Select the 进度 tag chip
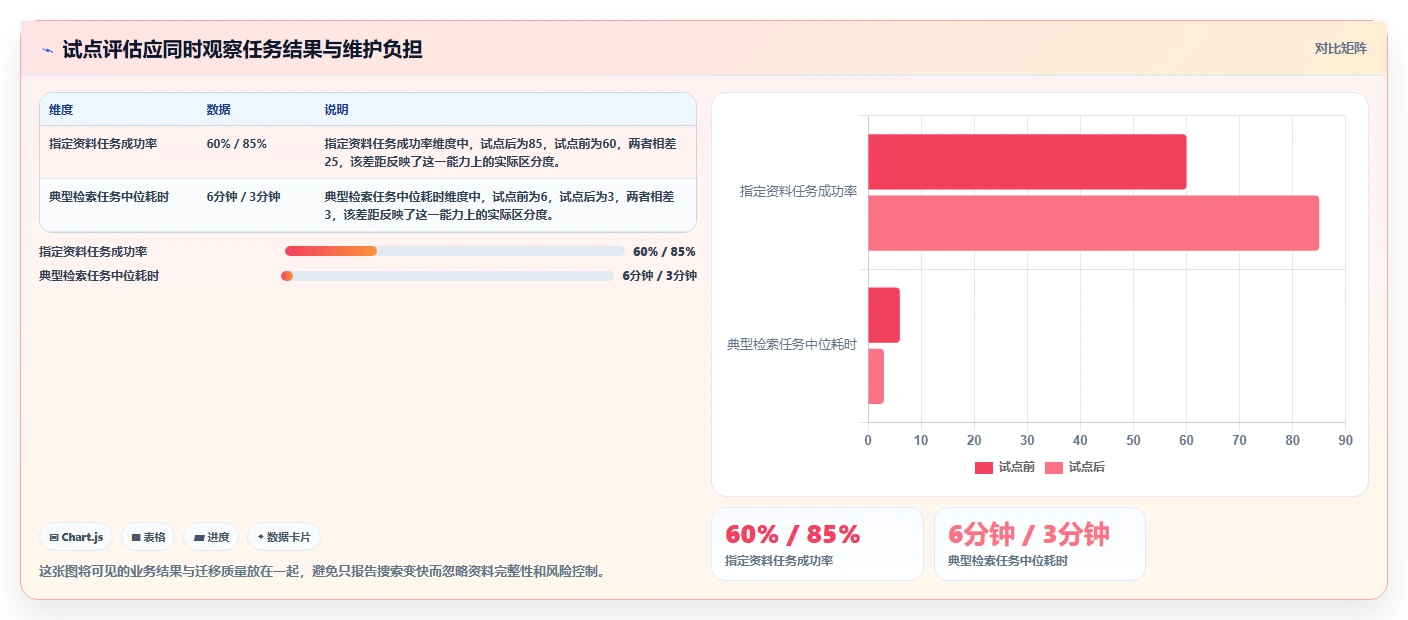1408x620 pixels. pyautogui.click(x=211, y=537)
